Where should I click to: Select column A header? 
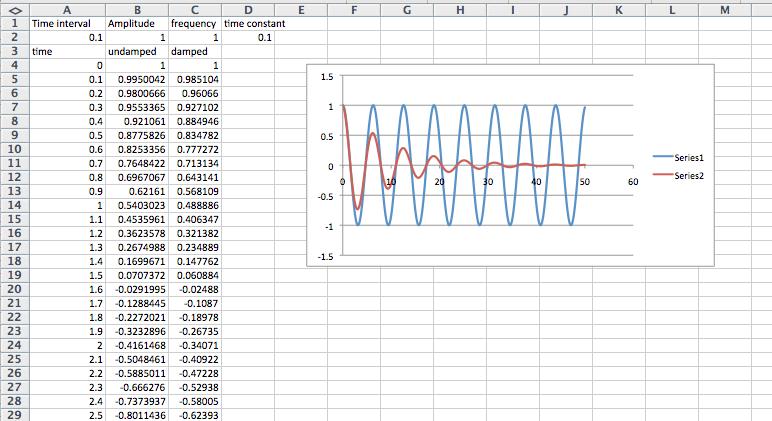67,10
